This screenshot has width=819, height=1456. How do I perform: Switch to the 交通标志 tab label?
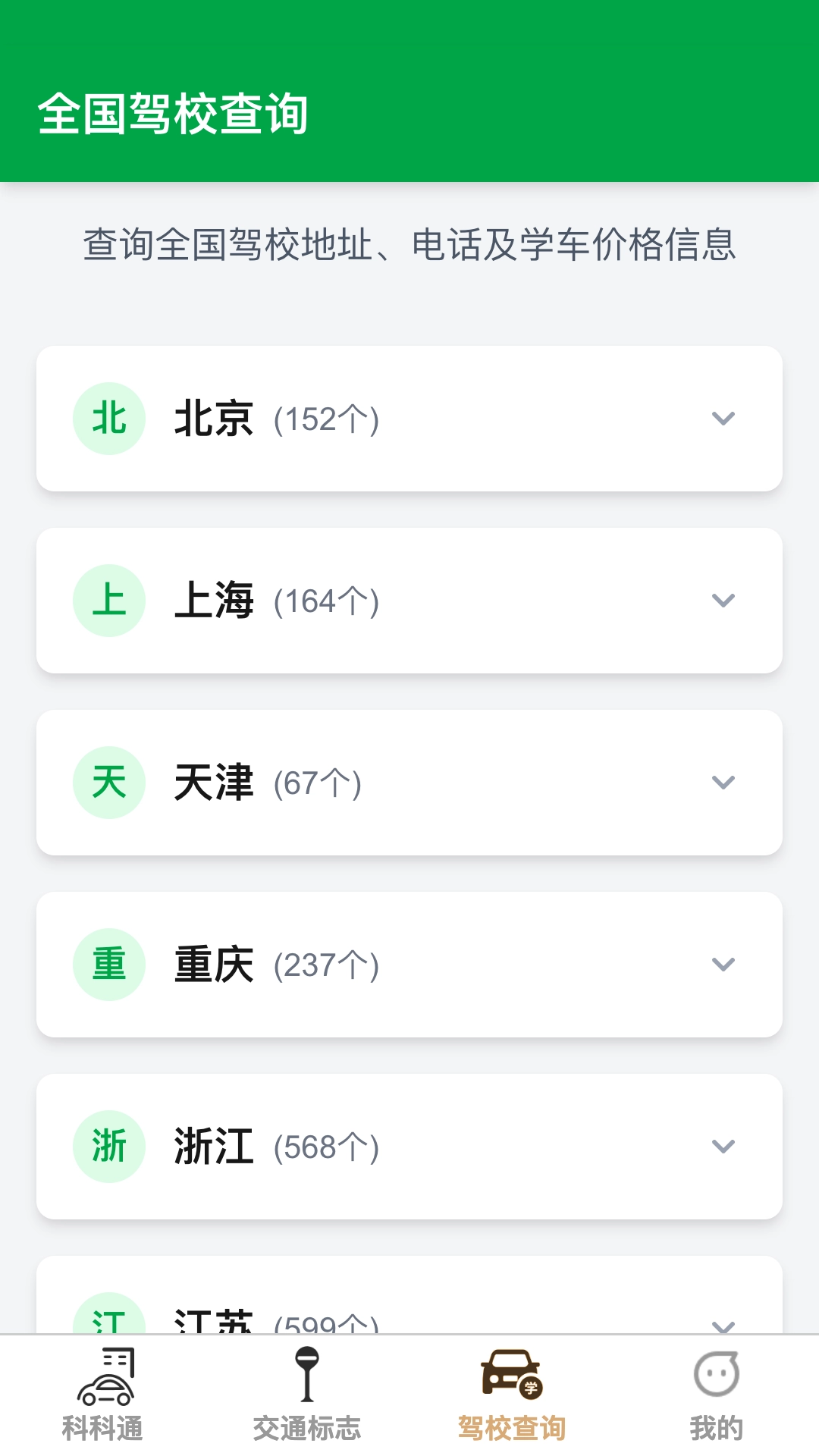point(307,1429)
